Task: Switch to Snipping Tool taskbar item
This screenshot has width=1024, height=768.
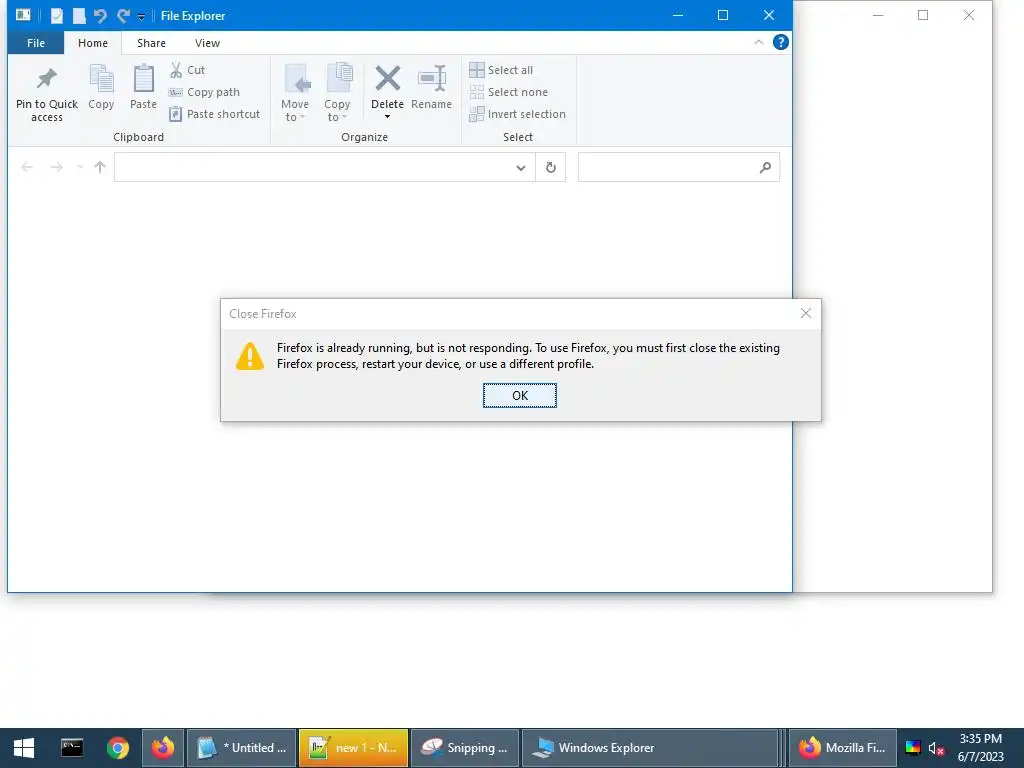Action: (465, 748)
